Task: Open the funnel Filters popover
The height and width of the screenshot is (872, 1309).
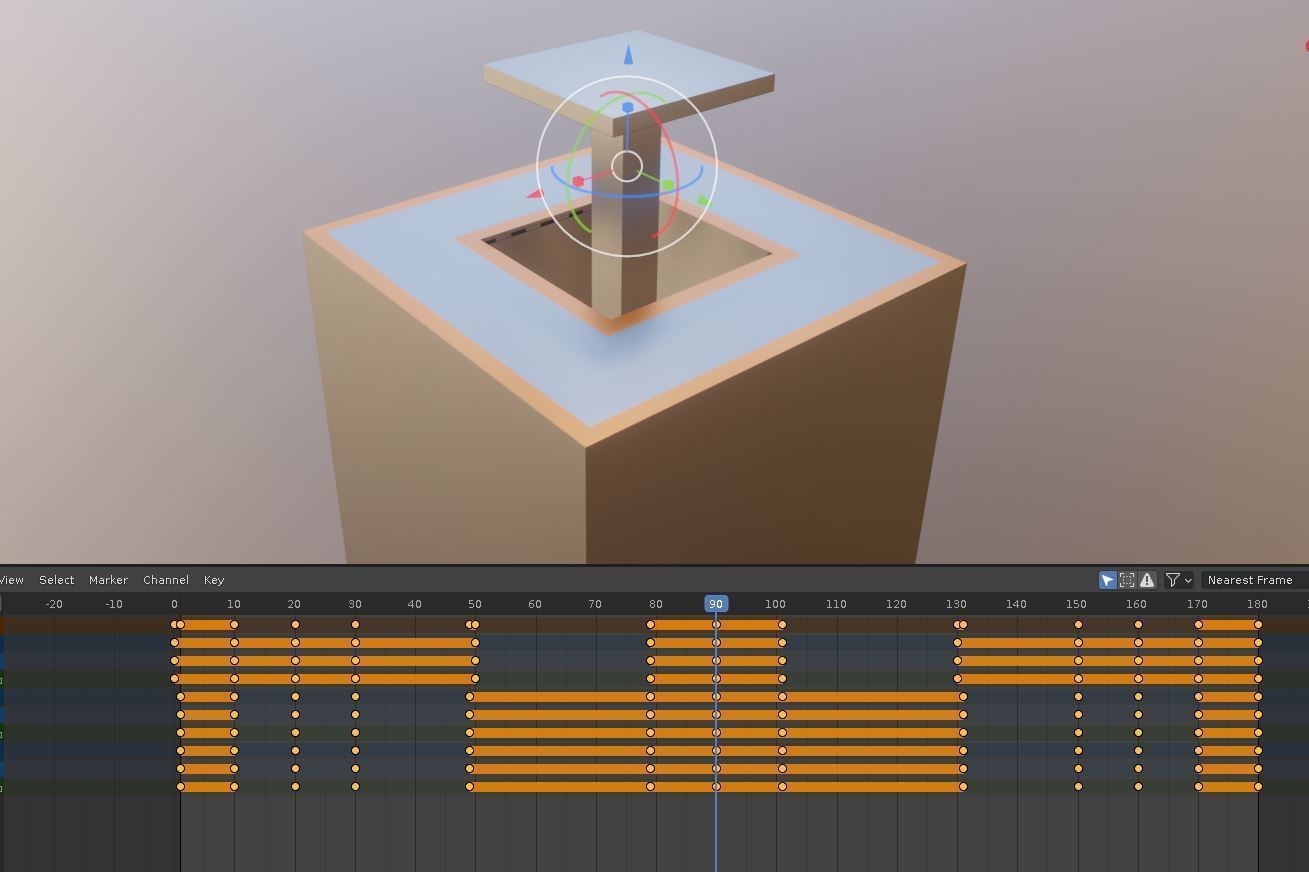Action: click(x=1179, y=580)
